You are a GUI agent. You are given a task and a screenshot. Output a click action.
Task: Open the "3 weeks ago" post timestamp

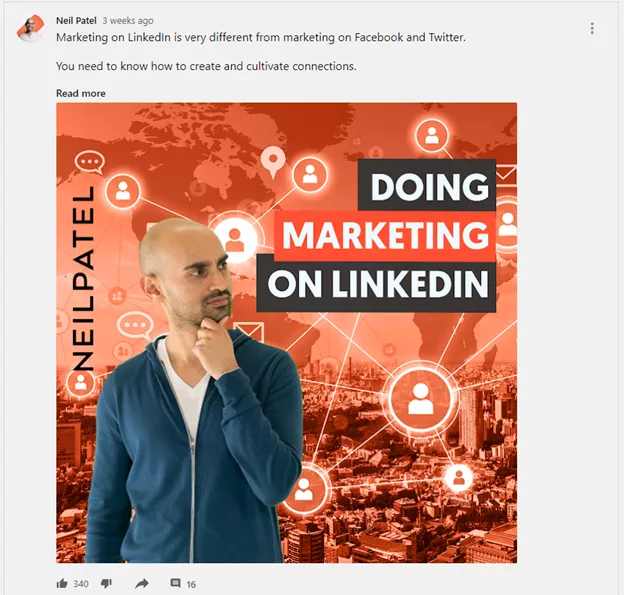point(128,20)
